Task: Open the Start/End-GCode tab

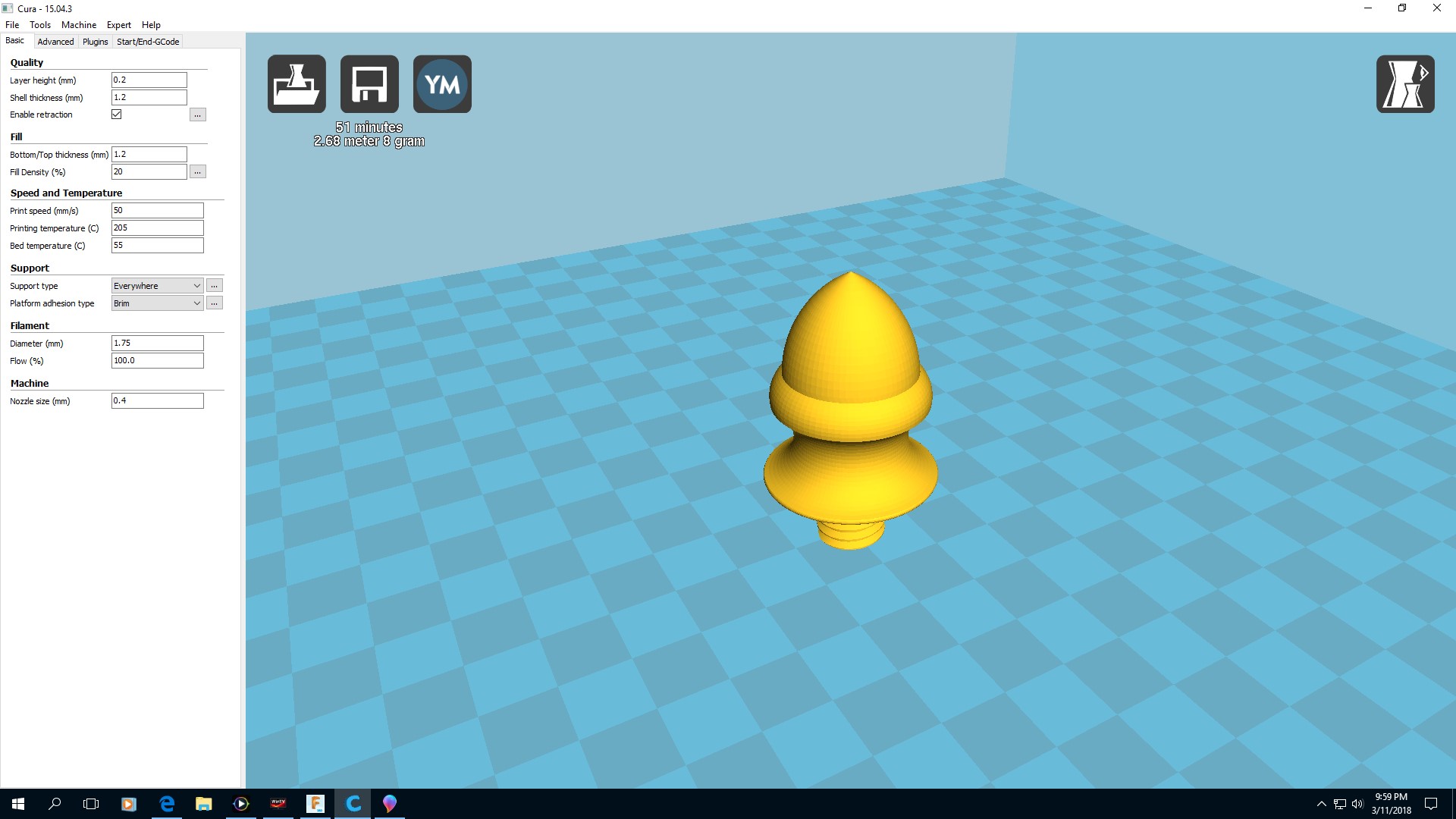Action: (148, 42)
